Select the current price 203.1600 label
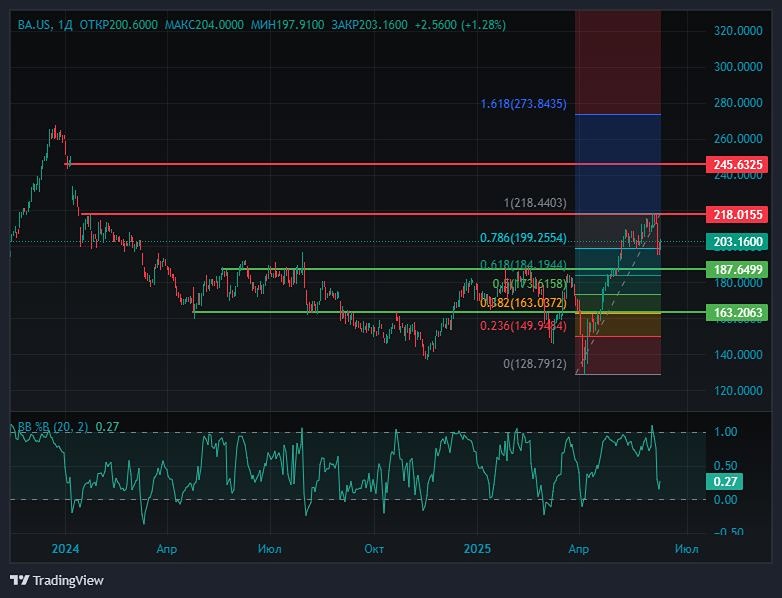The width and height of the screenshot is (782, 598). 738,241
